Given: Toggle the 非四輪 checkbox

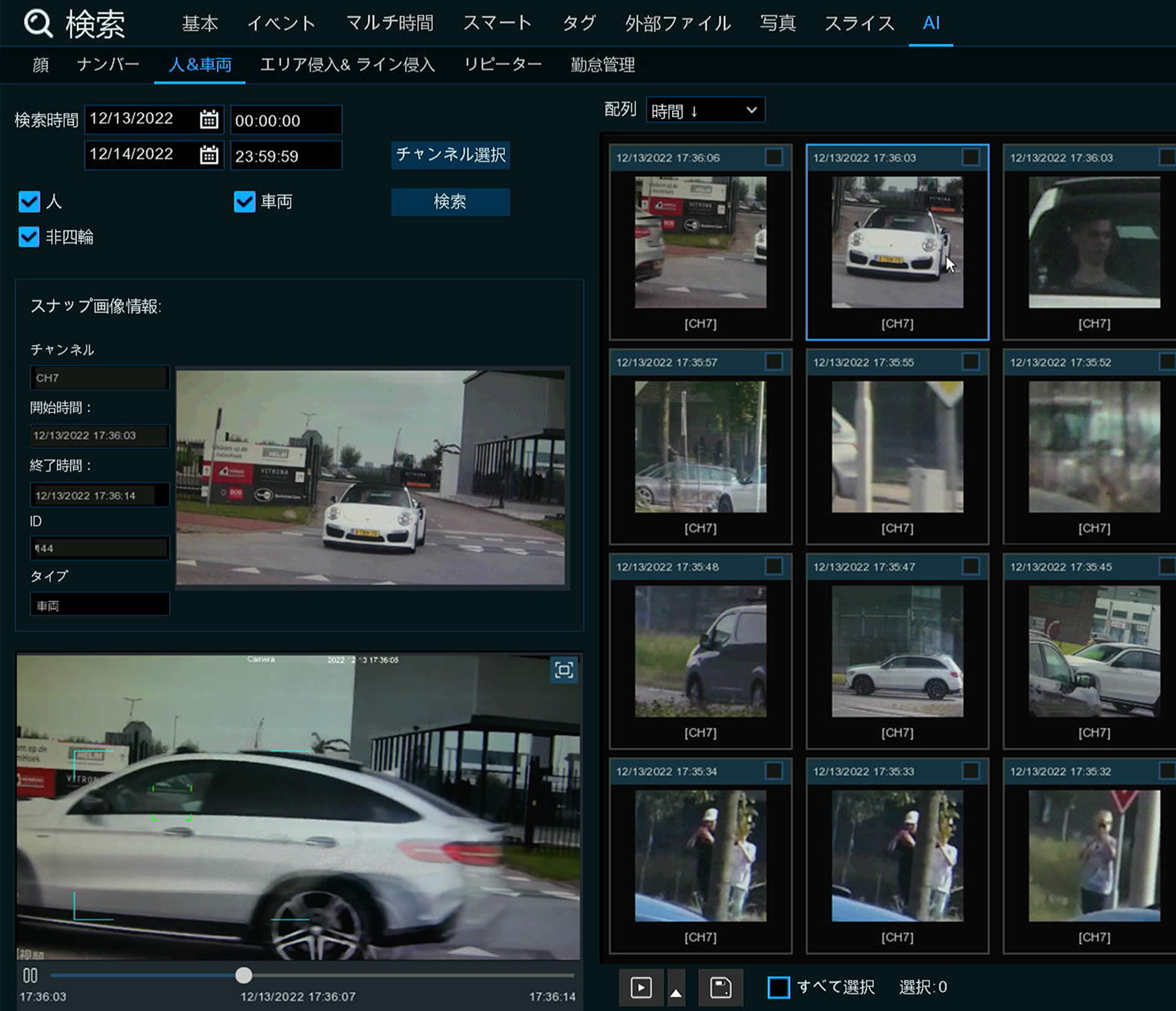Looking at the screenshot, I should pyautogui.click(x=29, y=237).
